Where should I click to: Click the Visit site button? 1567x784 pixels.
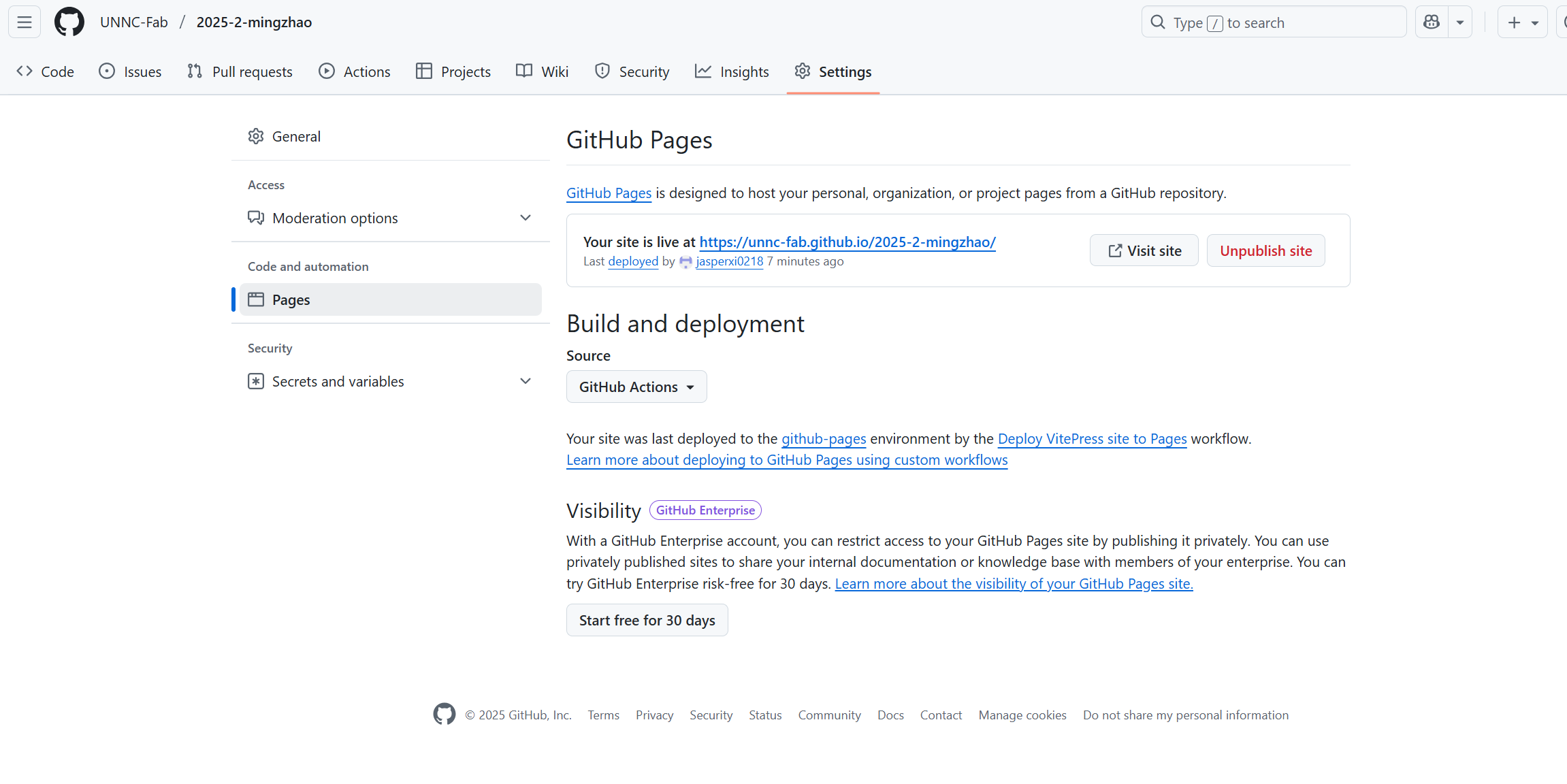(x=1144, y=250)
